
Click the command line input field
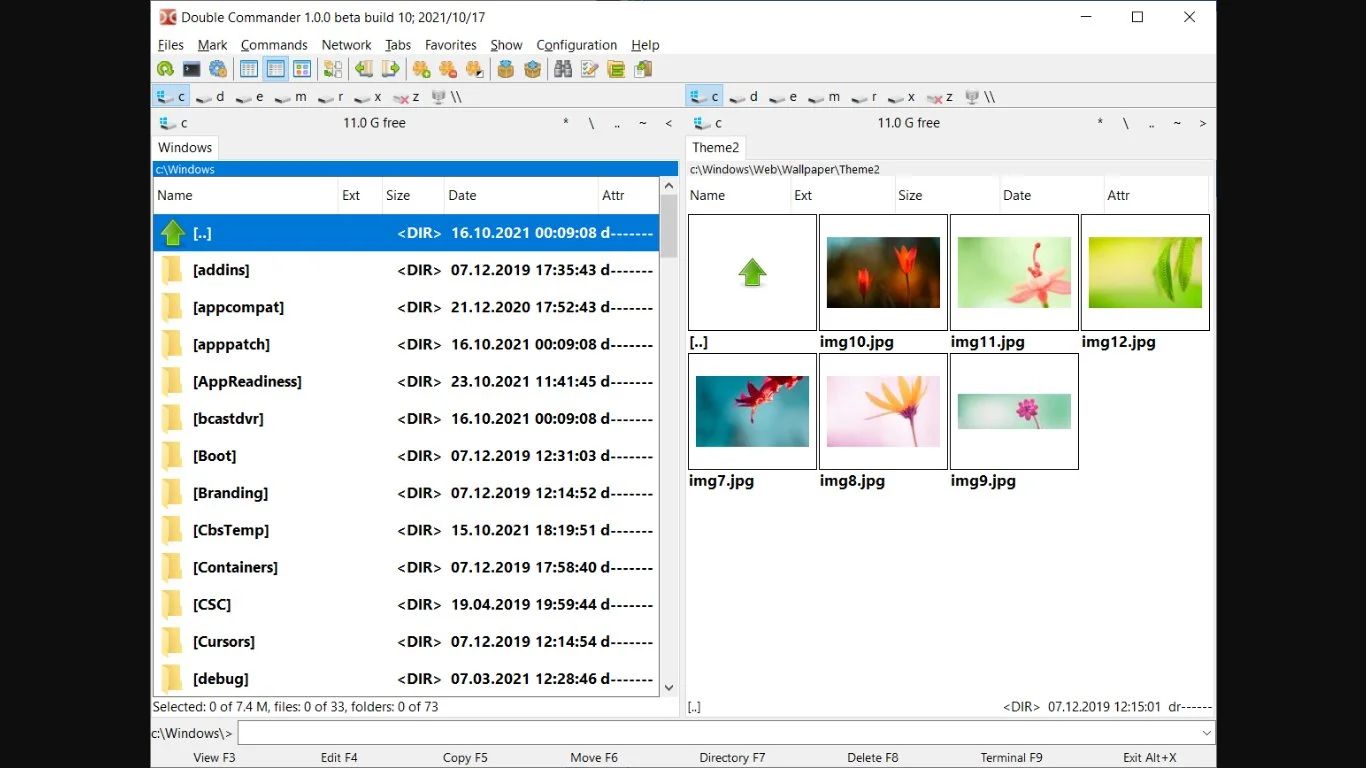point(718,733)
